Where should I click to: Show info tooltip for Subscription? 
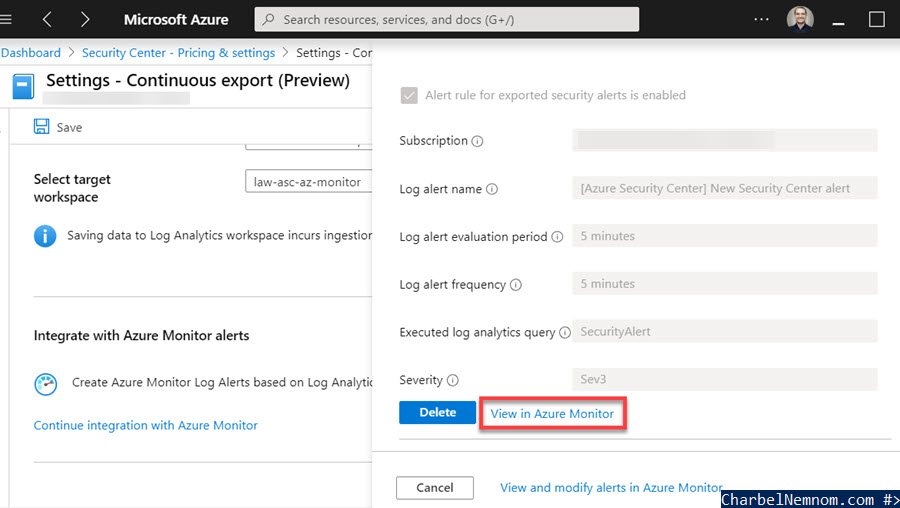(477, 141)
